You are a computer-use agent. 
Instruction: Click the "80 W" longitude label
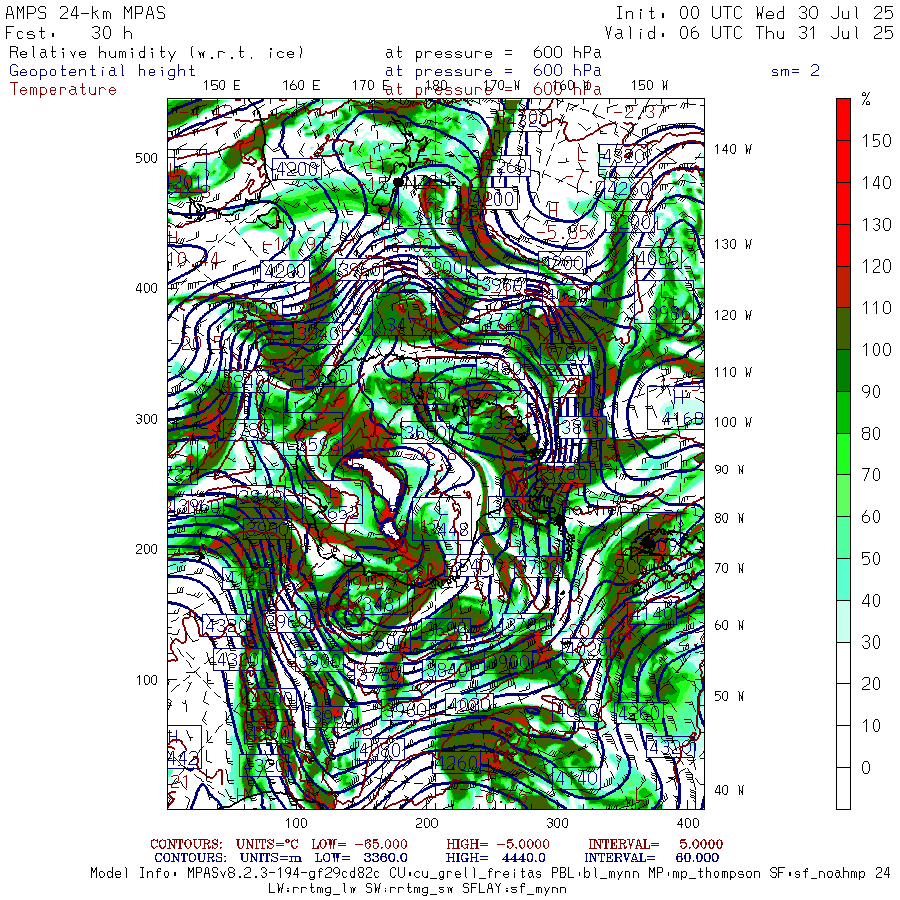[x=729, y=518]
